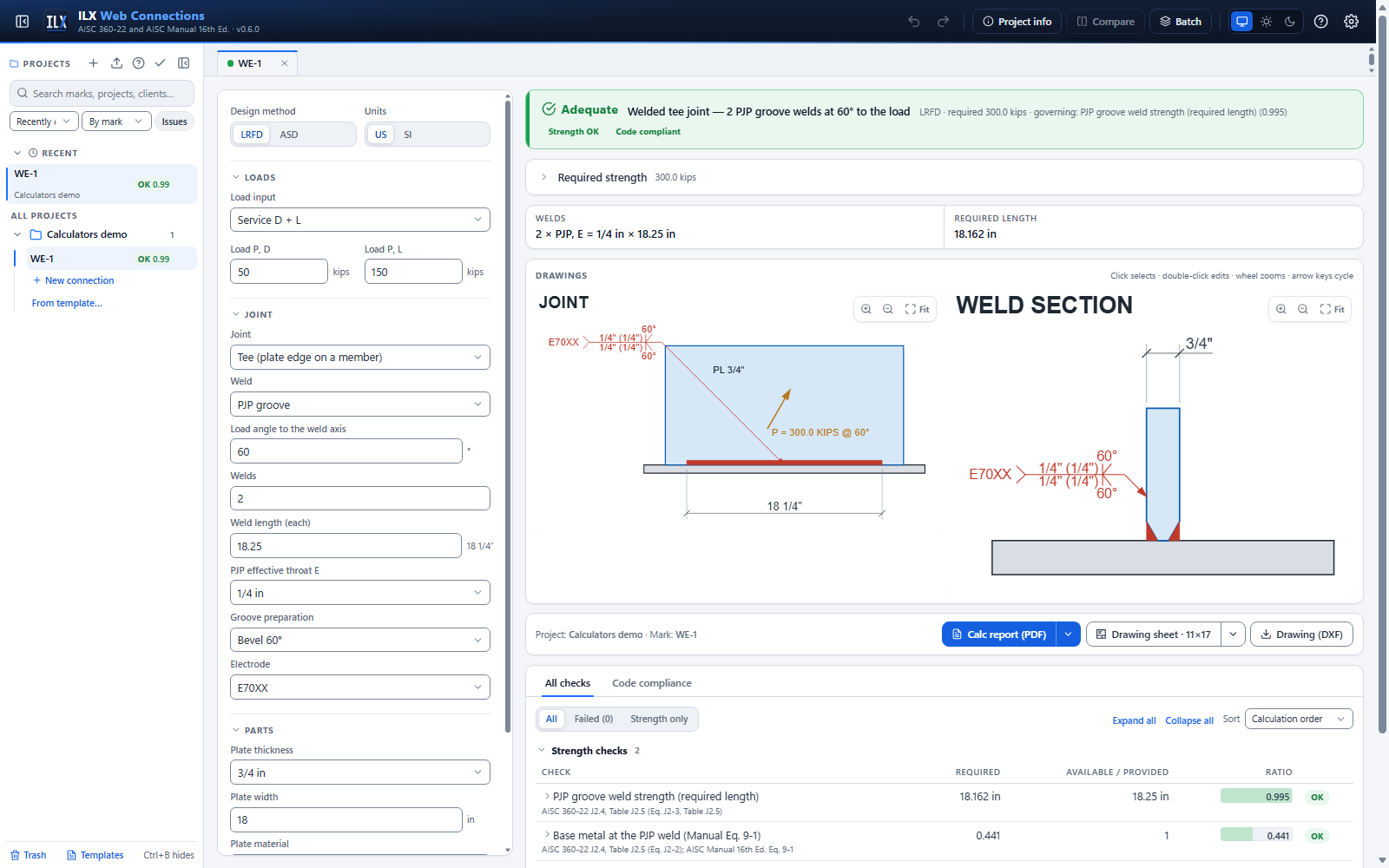Open the Plate thickness dropdown
Screen dimensions: 1389x868
(360, 773)
